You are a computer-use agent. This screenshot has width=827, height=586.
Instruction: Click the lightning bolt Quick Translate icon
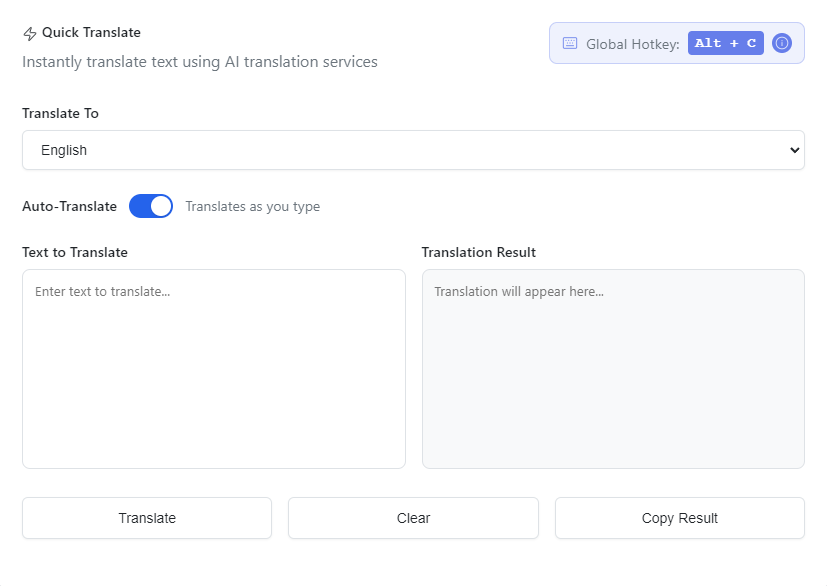[x=29, y=32]
